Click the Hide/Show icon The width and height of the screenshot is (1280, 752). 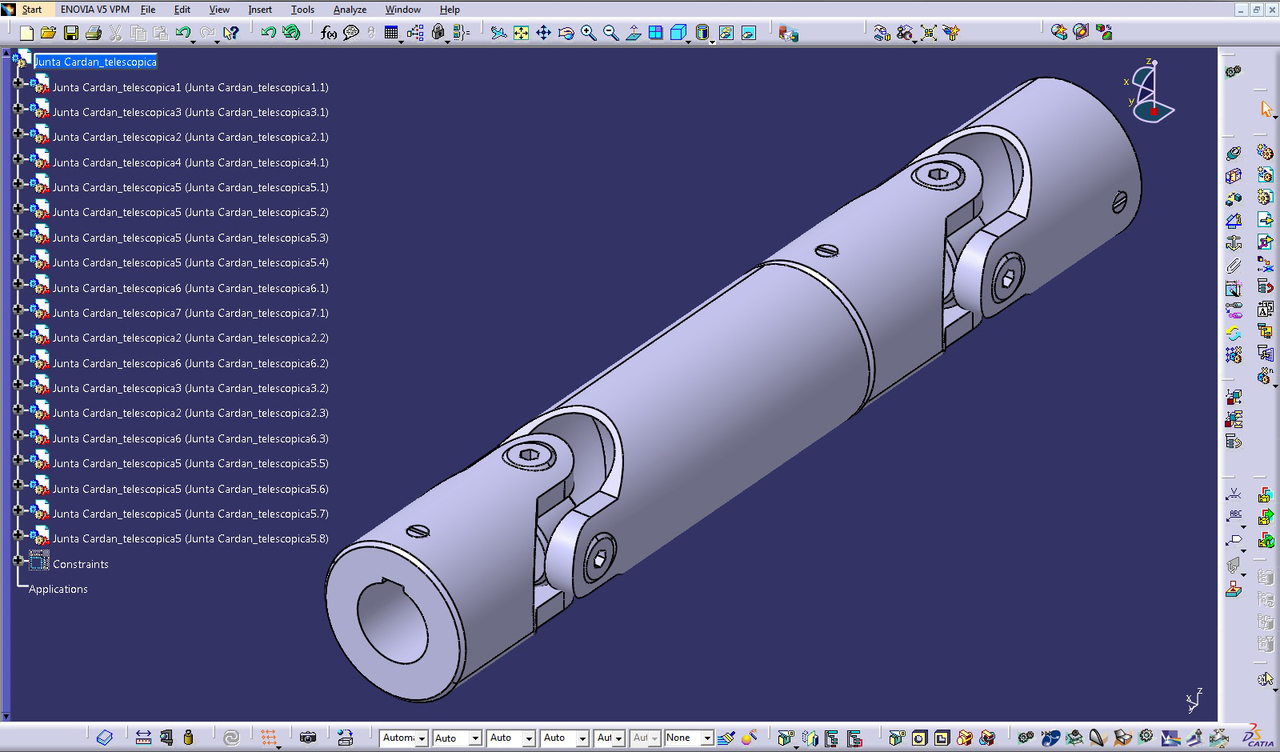pos(728,33)
